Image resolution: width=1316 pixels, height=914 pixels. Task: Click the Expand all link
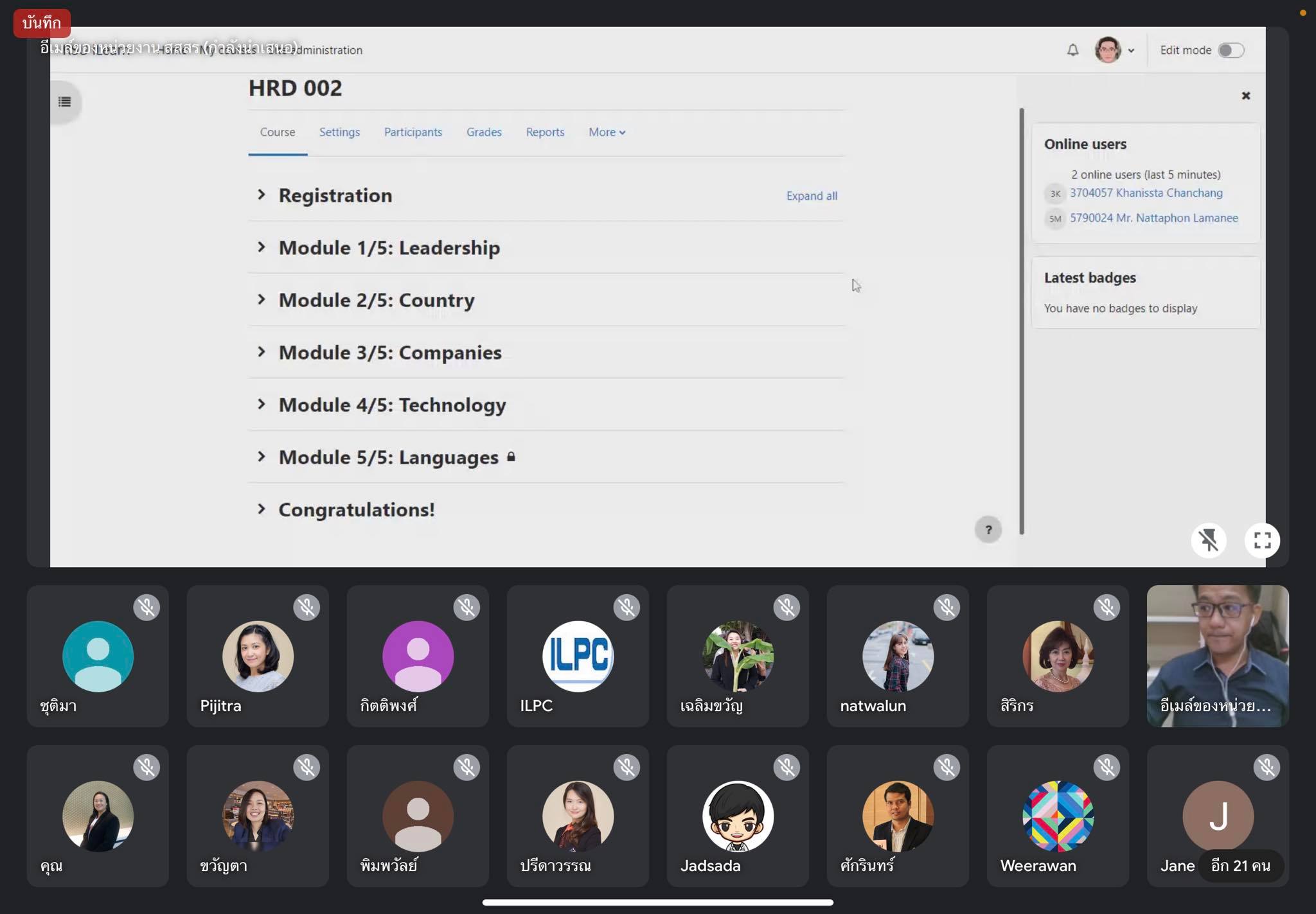[x=811, y=196]
